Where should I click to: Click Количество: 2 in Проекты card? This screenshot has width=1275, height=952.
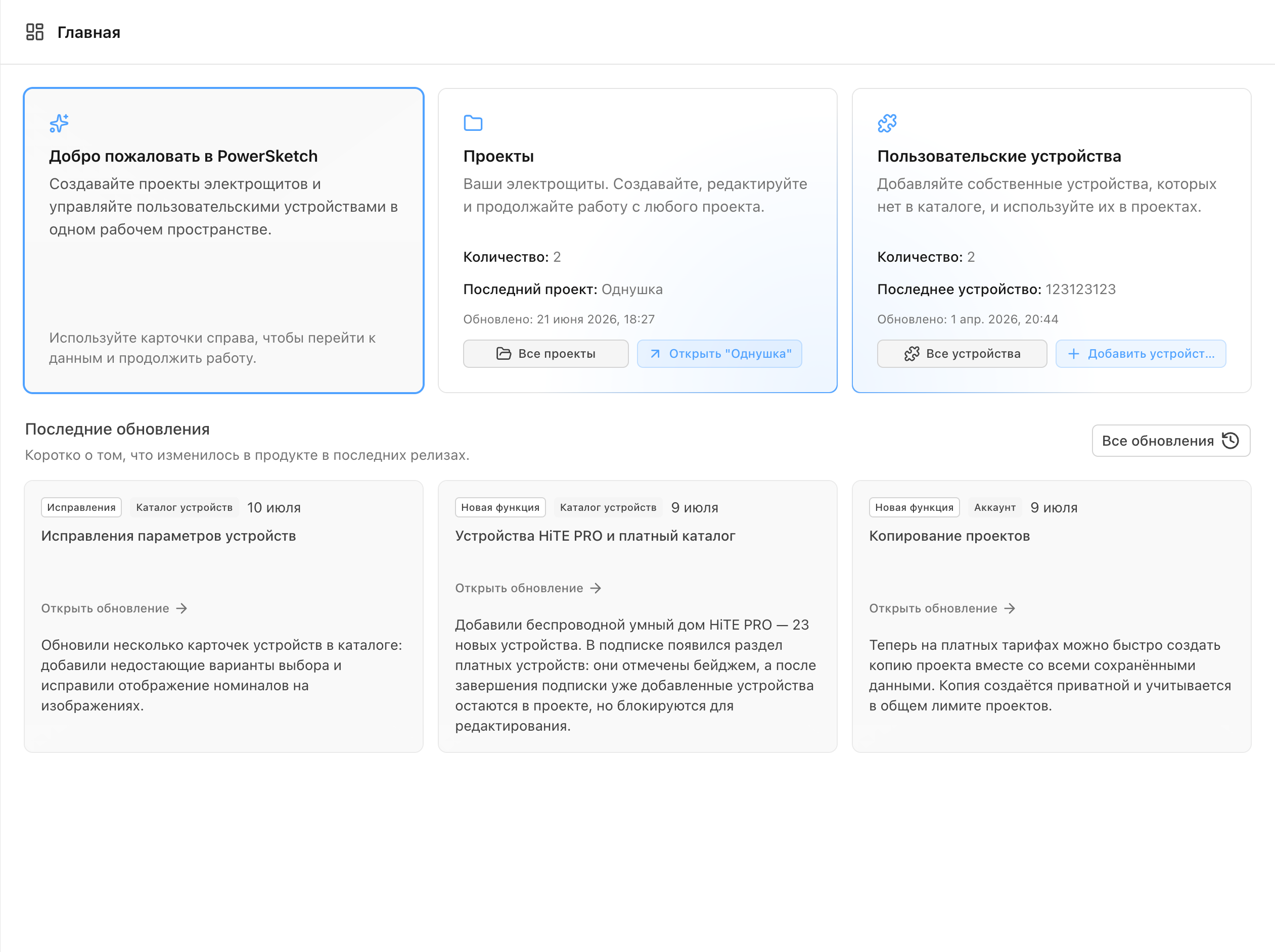click(x=512, y=257)
